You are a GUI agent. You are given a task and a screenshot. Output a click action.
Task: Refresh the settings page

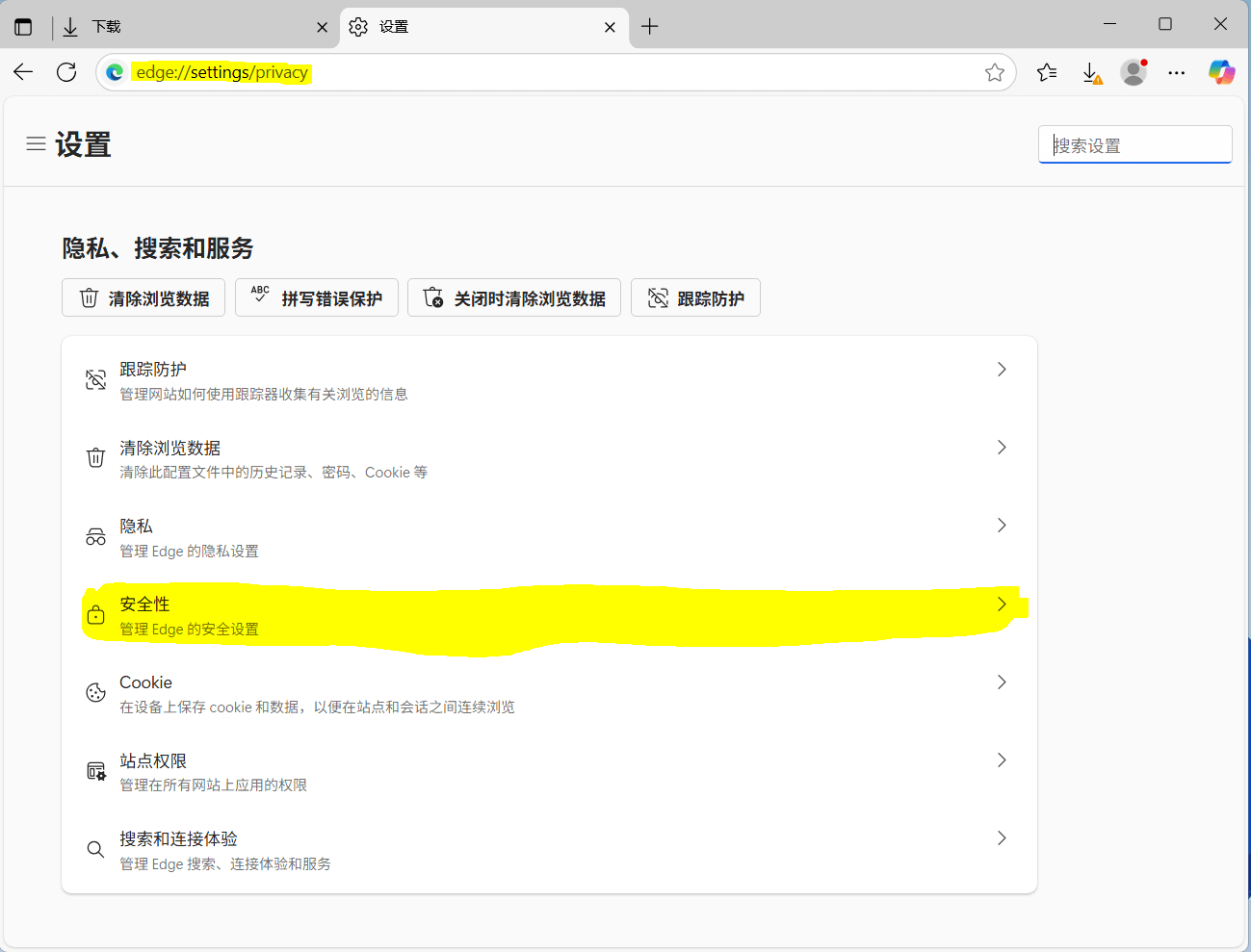coord(66,72)
